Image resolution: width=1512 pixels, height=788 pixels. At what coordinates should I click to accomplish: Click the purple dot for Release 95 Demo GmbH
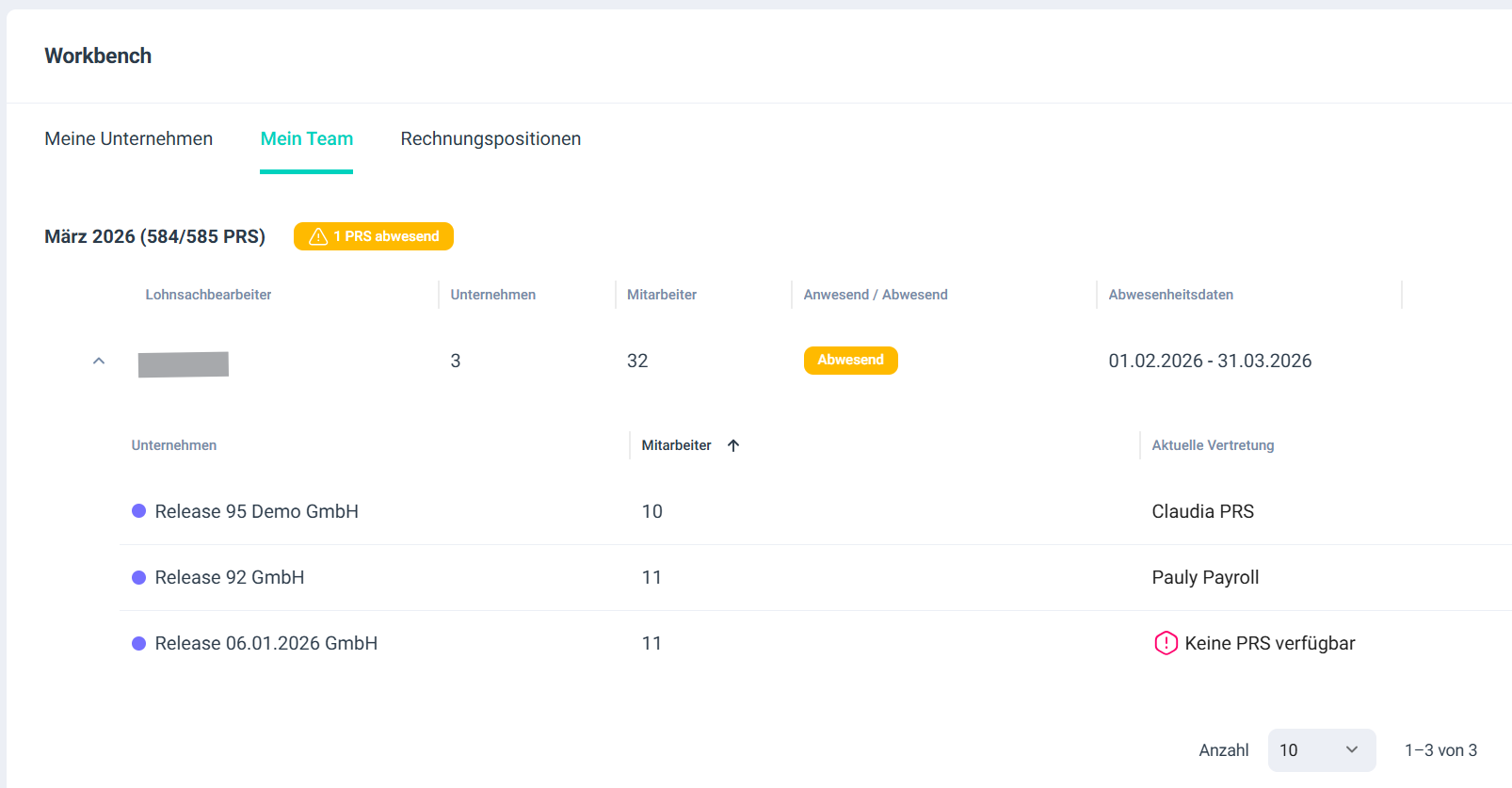tap(139, 511)
